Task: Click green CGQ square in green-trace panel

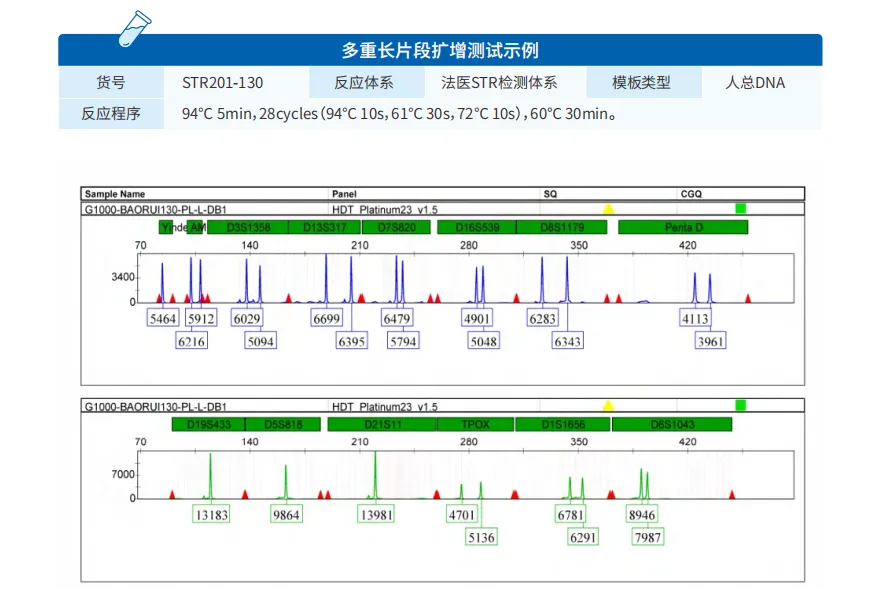Action: [741, 405]
